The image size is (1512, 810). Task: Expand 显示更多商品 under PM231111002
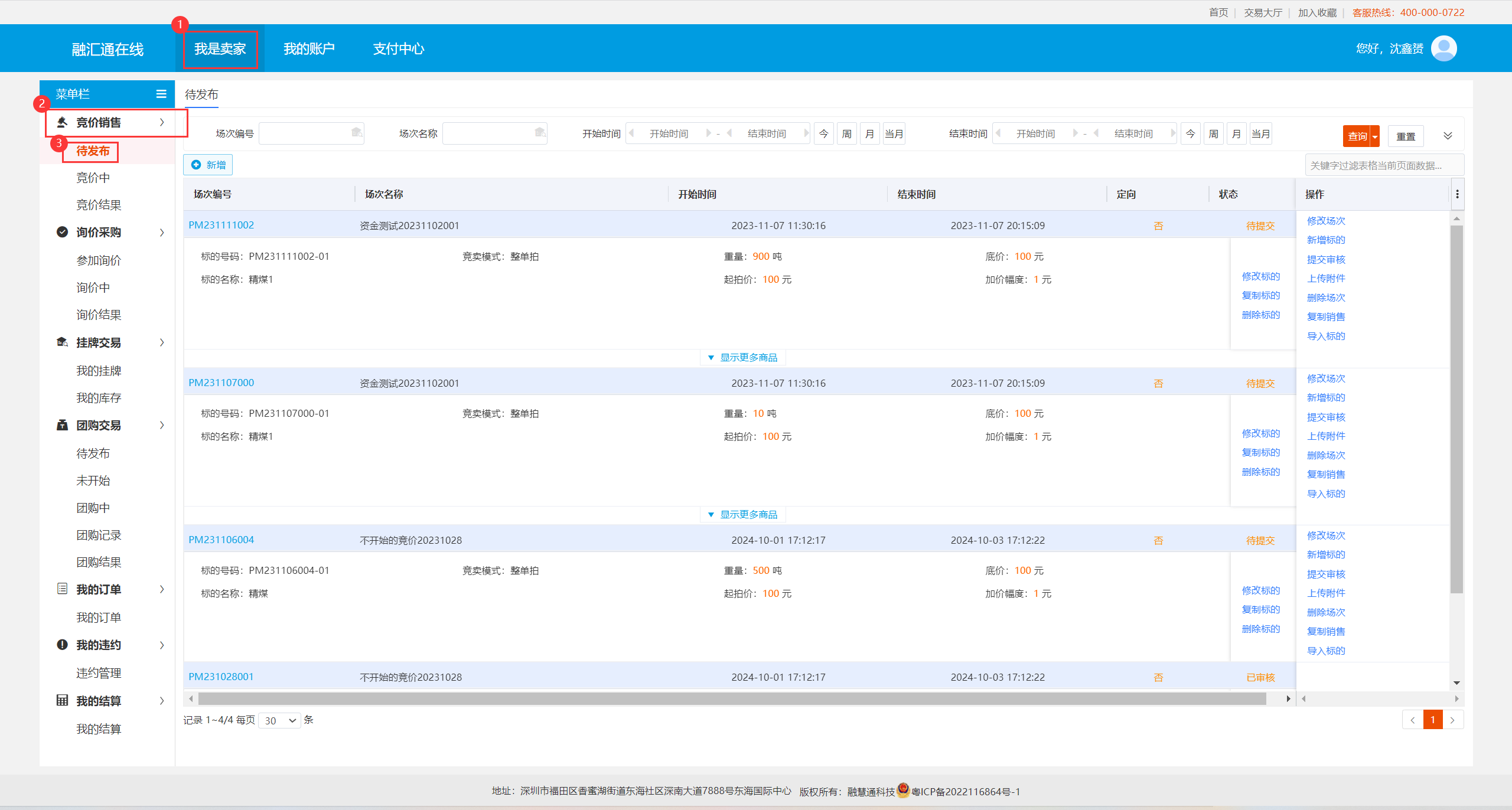pos(742,357)
